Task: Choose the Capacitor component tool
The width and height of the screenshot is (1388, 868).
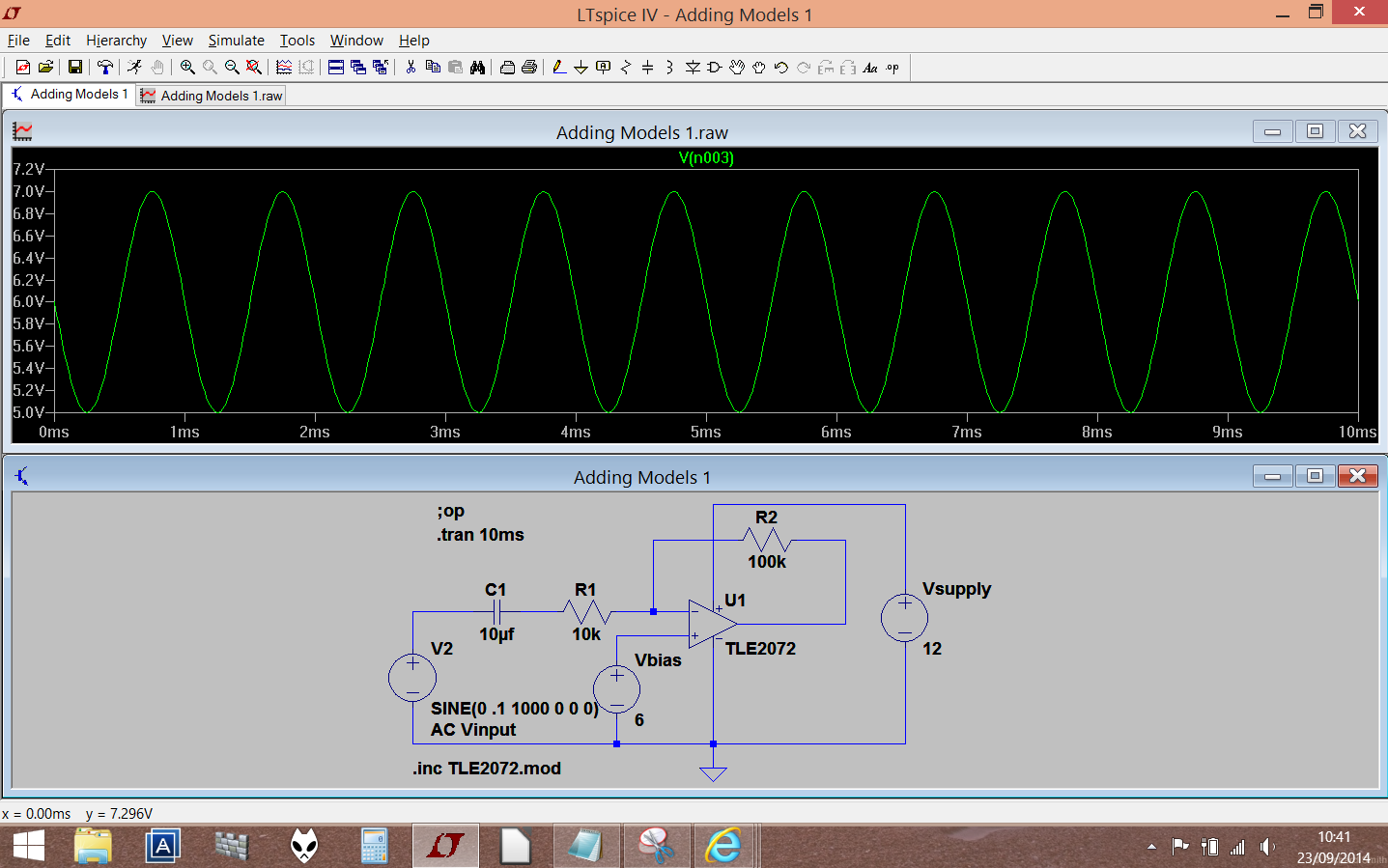Action: tap(647, 67)
